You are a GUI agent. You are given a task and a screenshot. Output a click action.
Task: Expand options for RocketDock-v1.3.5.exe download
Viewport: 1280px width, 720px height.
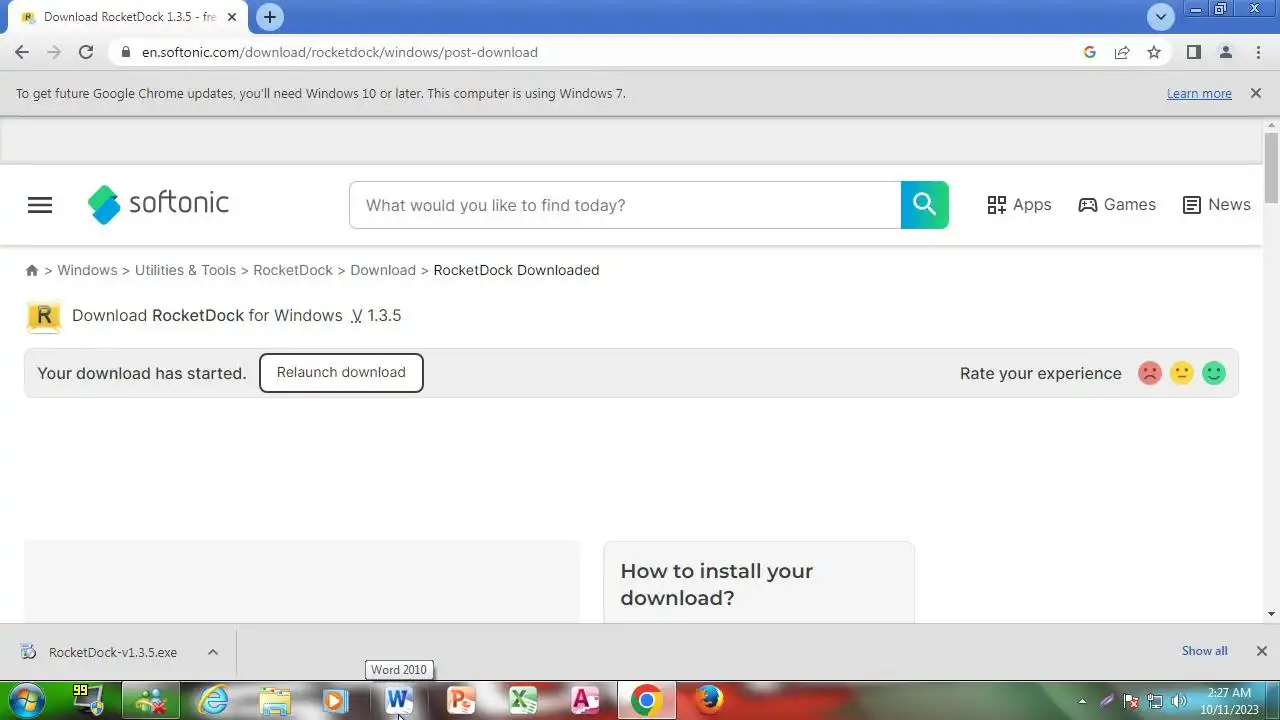[x=212, y=652]
